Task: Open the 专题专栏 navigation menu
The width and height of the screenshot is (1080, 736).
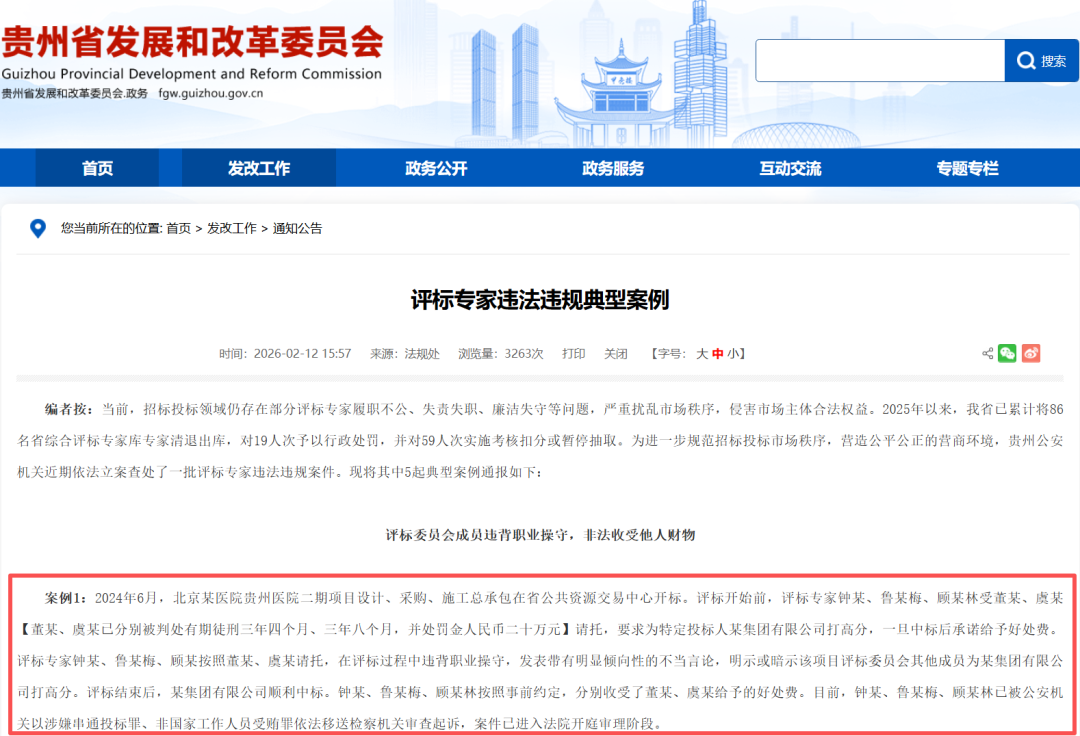Action: click(x=967, y=168)
